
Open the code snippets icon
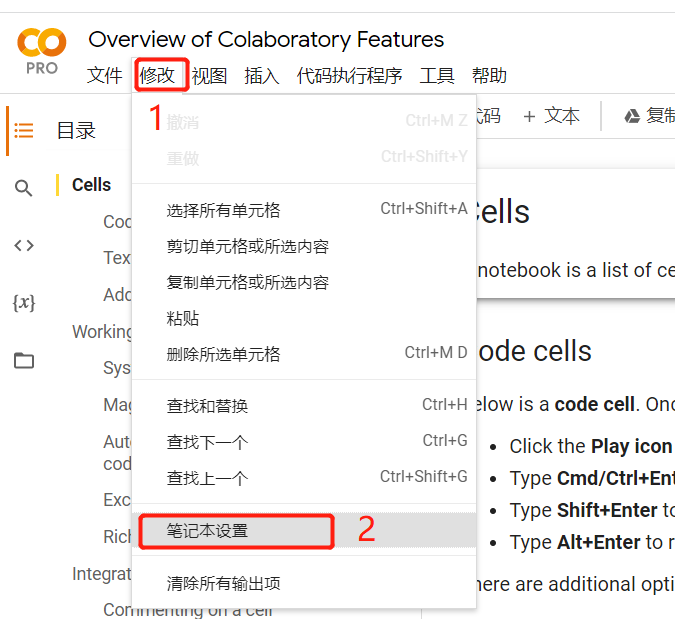(24, 245)
